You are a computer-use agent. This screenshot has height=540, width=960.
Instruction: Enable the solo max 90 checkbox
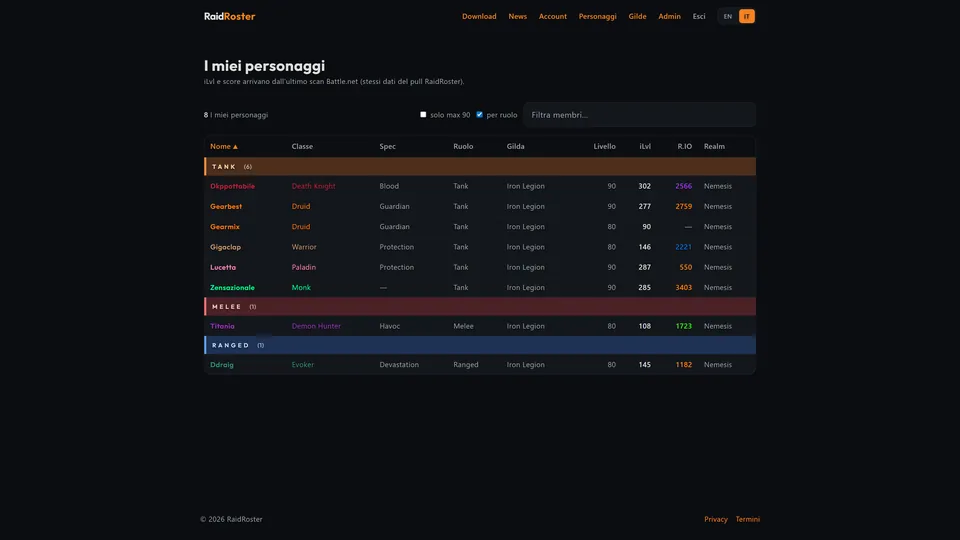423,114
